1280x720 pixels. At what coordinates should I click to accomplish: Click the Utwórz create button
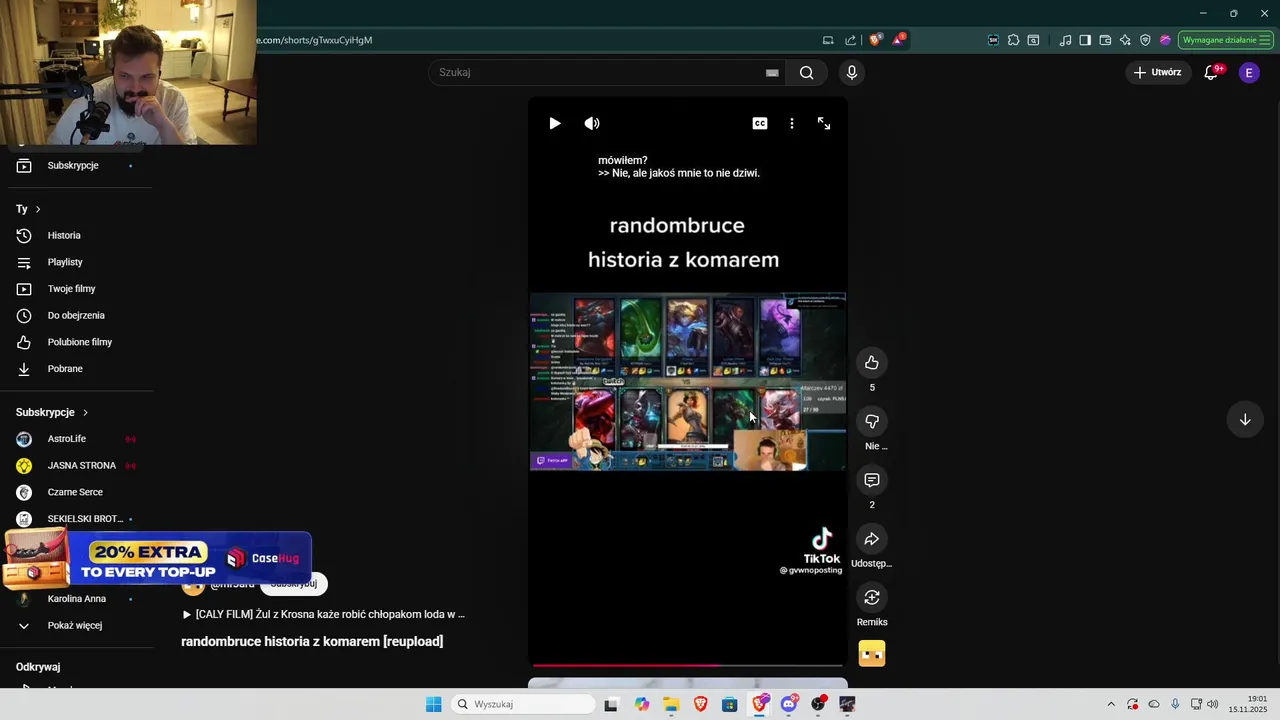pos(1157,72)
